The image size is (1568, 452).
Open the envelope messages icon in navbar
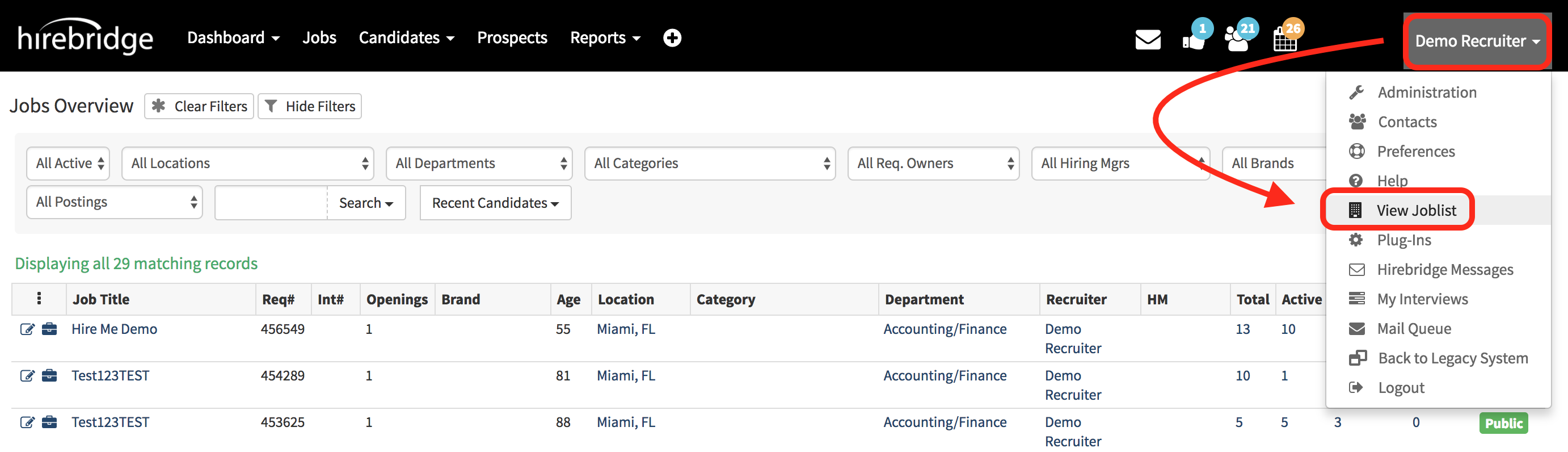coord(1148,40)
